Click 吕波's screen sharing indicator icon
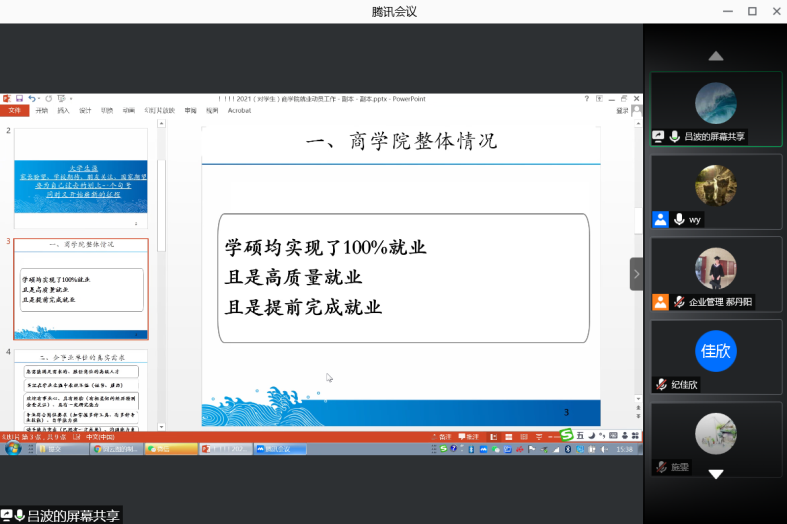 click(659, 136)
